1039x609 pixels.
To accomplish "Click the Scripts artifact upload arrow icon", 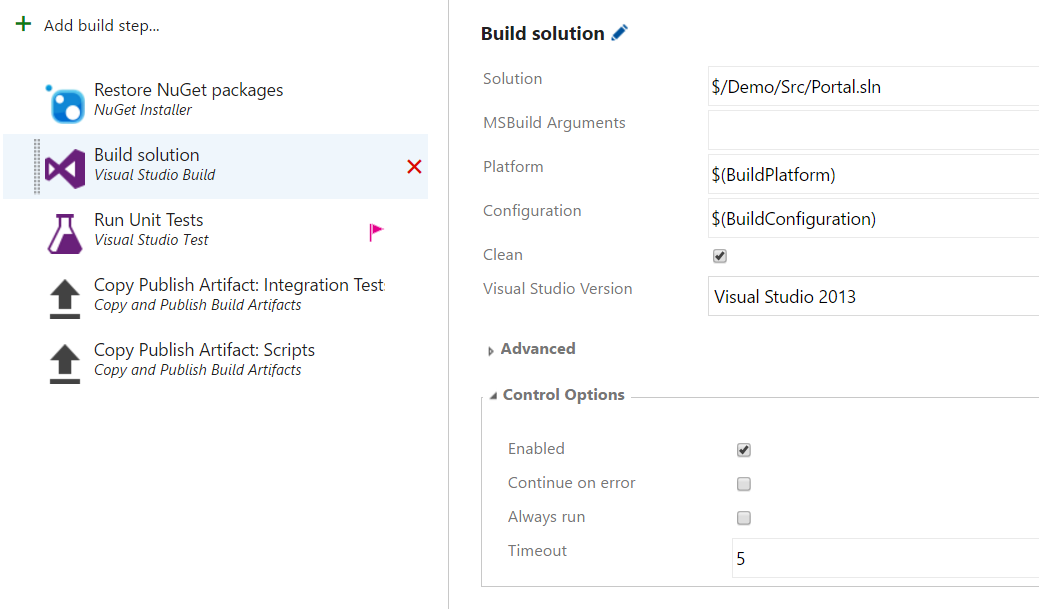I will pyautogui.click(x=65, y=363).
